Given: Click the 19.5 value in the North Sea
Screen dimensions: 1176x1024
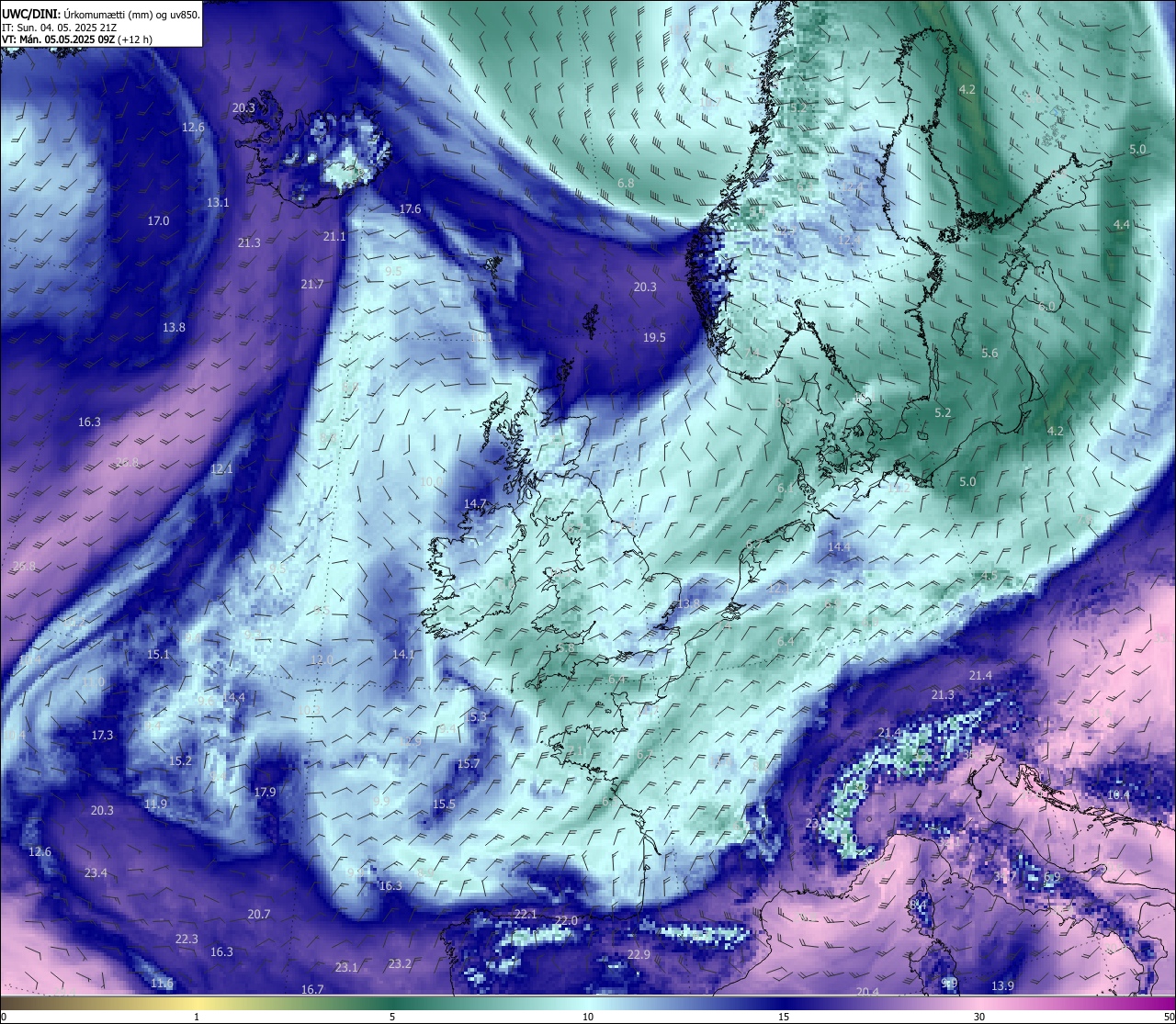Looking at the screenshot, I should pos(654,338).
